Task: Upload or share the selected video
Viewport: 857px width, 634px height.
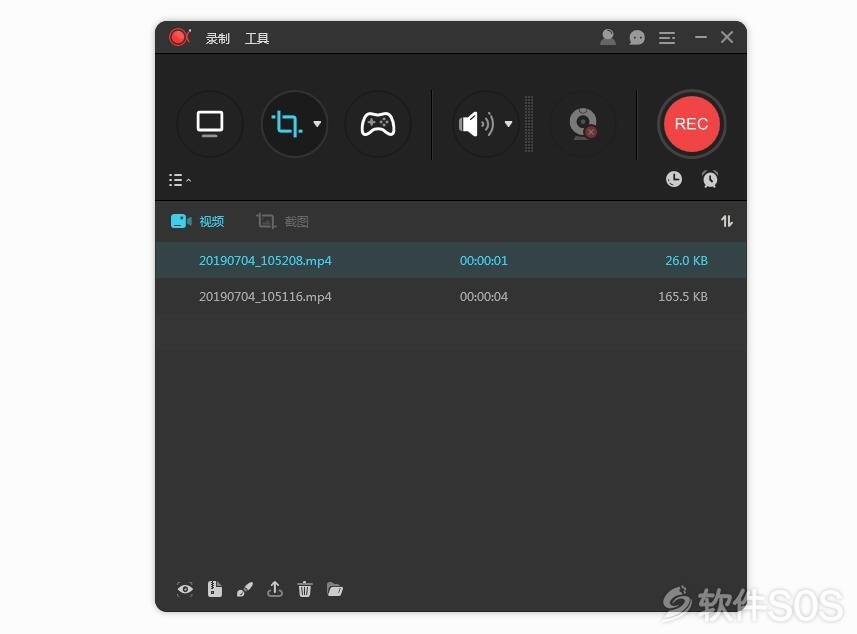Action: pyautogui.click(x=274, y=589)
